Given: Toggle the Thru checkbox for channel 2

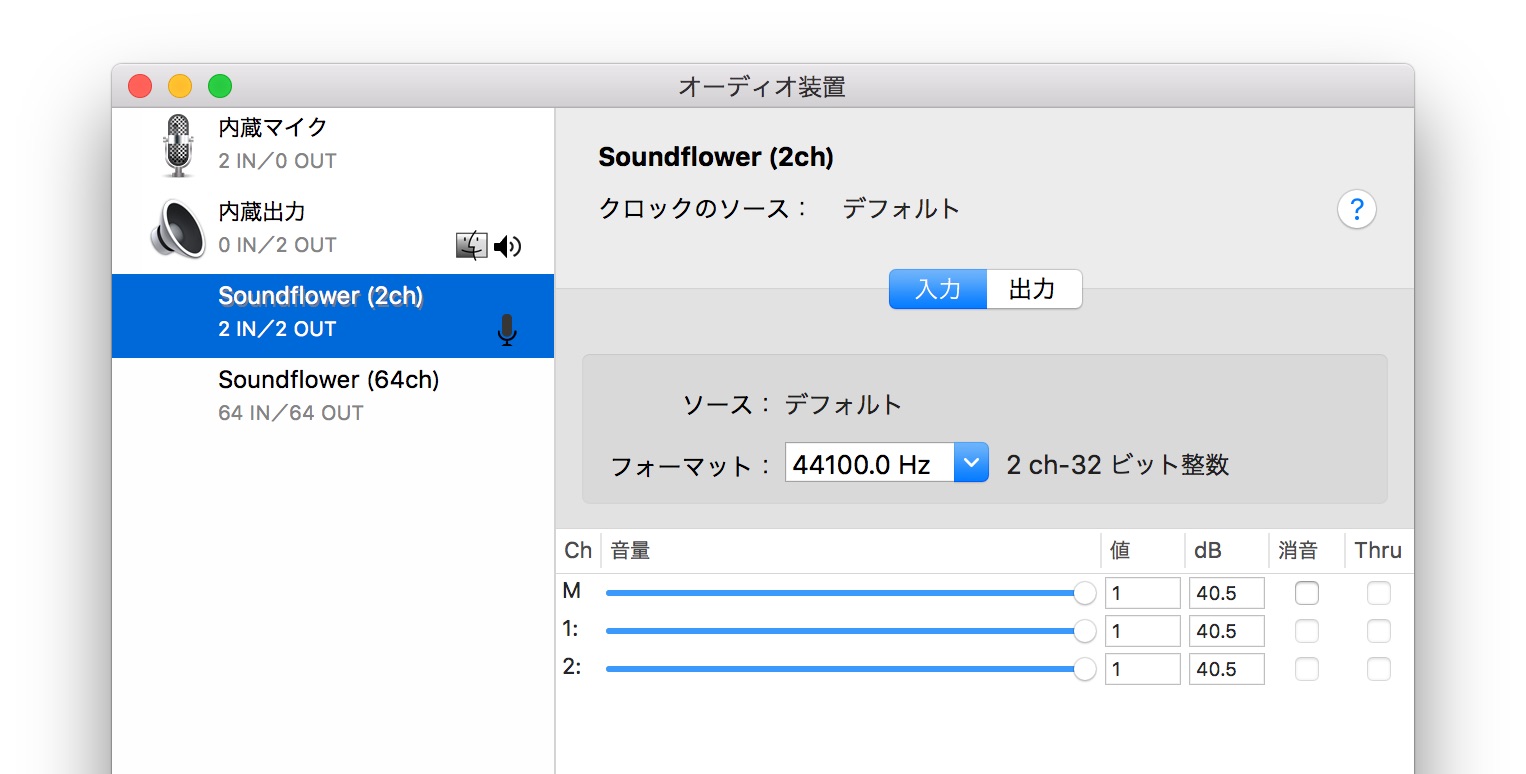Looking at the screenshot, I should point(1379,669).
